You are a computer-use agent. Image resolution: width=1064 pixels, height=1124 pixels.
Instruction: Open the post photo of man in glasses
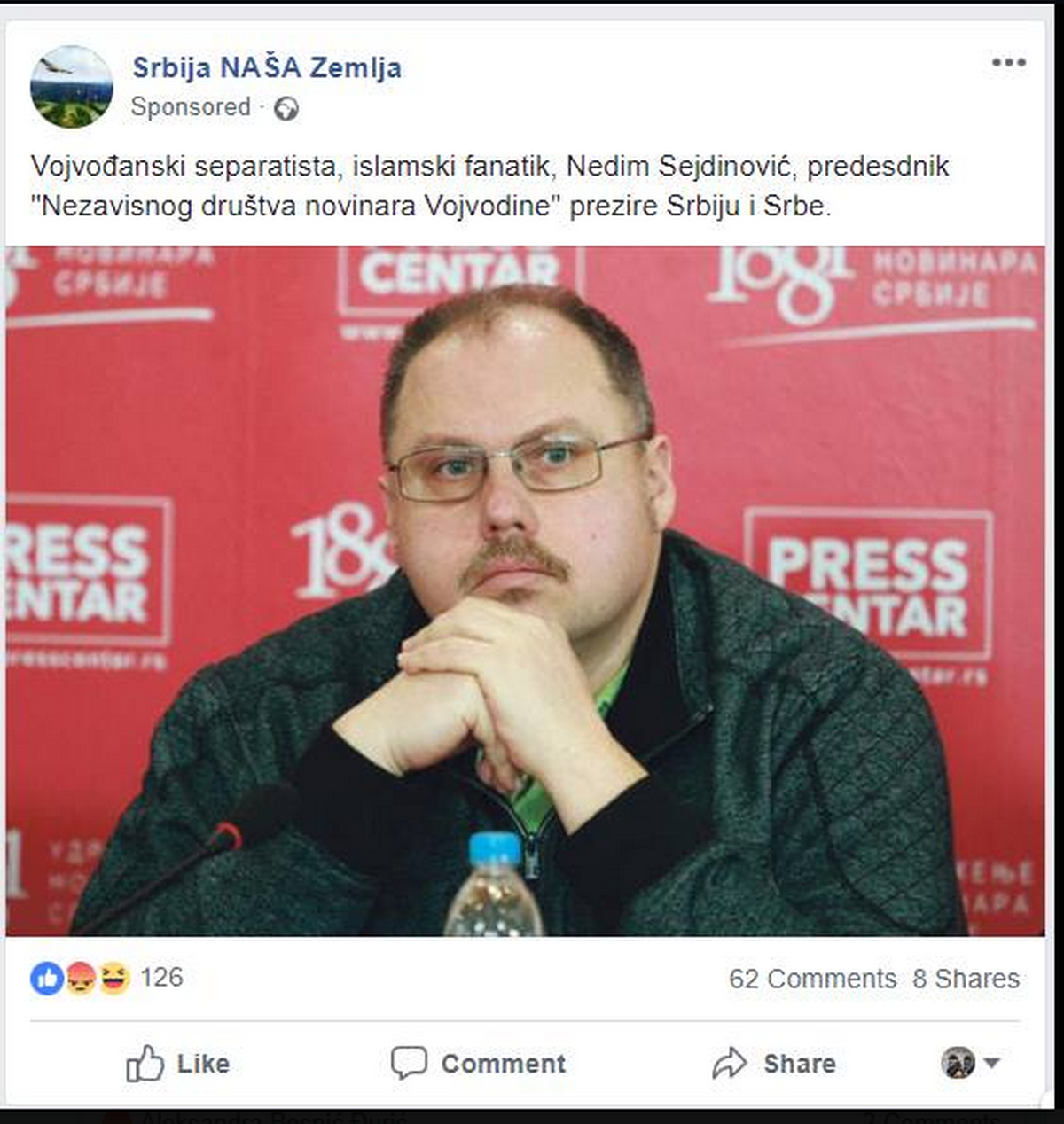pyautogui.click(x=525, y=591)
